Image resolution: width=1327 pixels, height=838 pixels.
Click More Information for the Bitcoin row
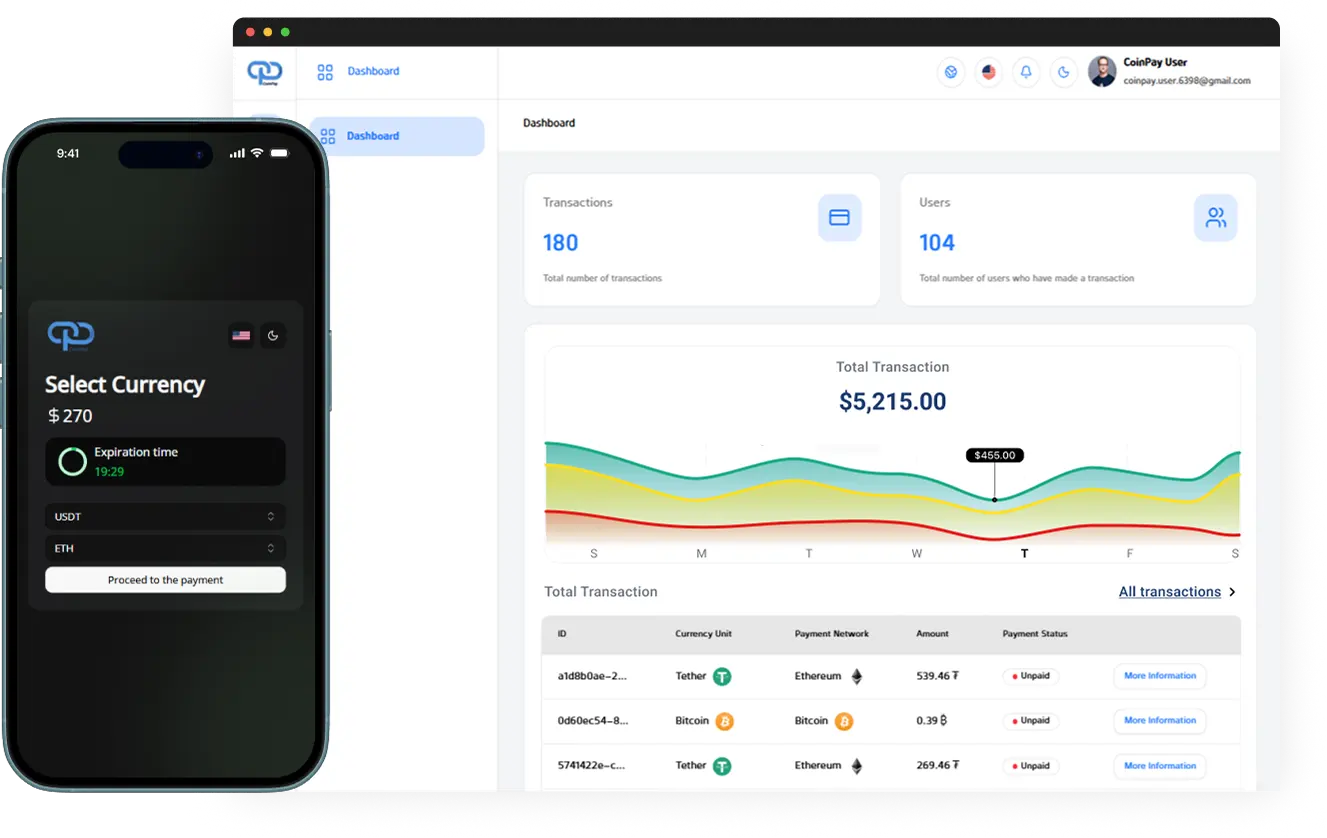point(1159,721)
